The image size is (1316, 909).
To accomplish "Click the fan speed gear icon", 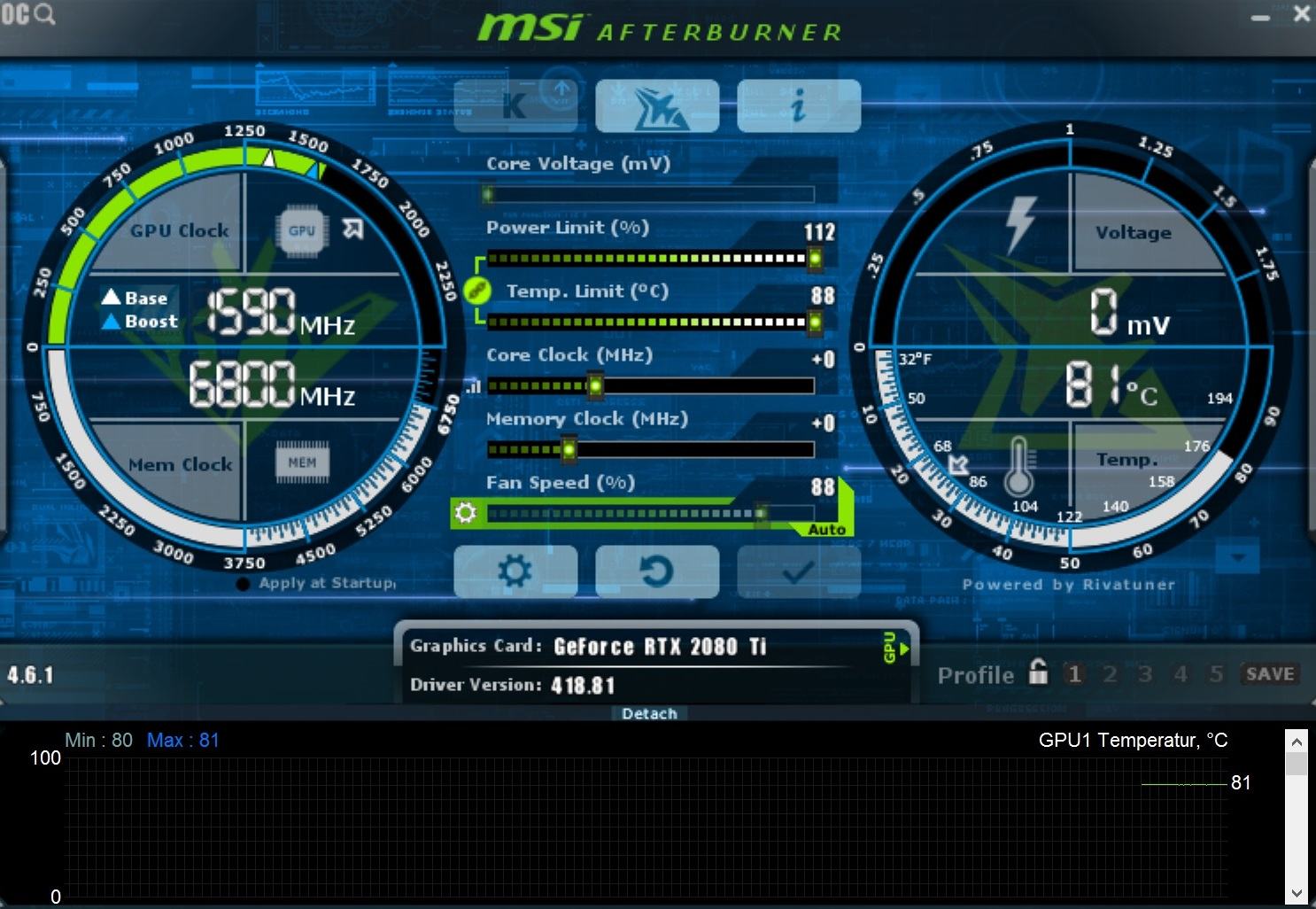I will coord(466,513).
